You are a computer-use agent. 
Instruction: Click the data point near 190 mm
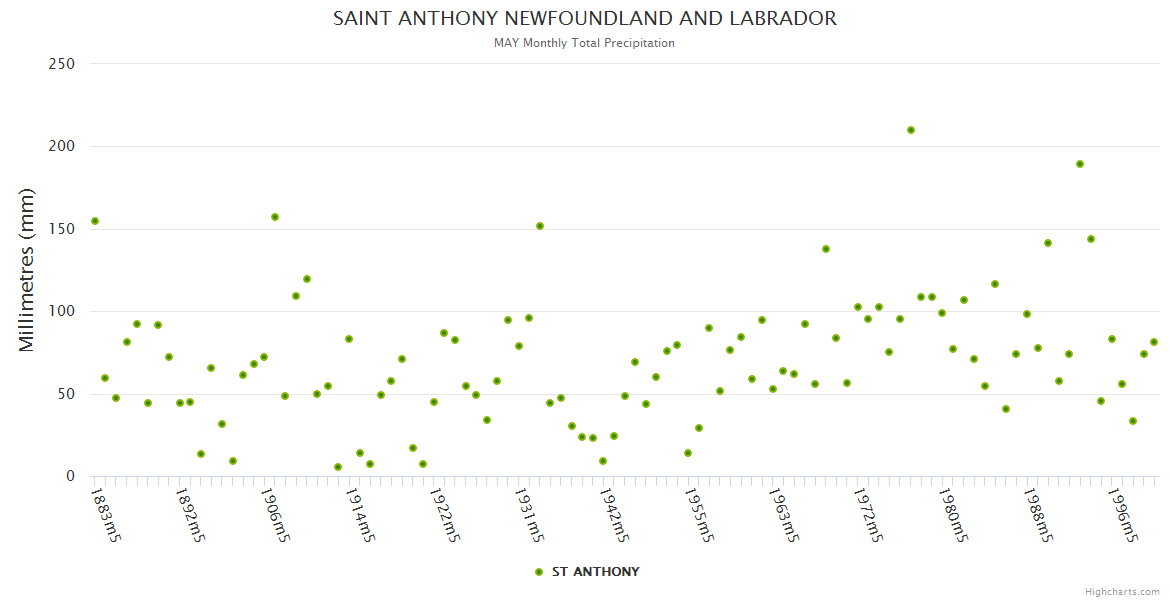[1080, 164]
